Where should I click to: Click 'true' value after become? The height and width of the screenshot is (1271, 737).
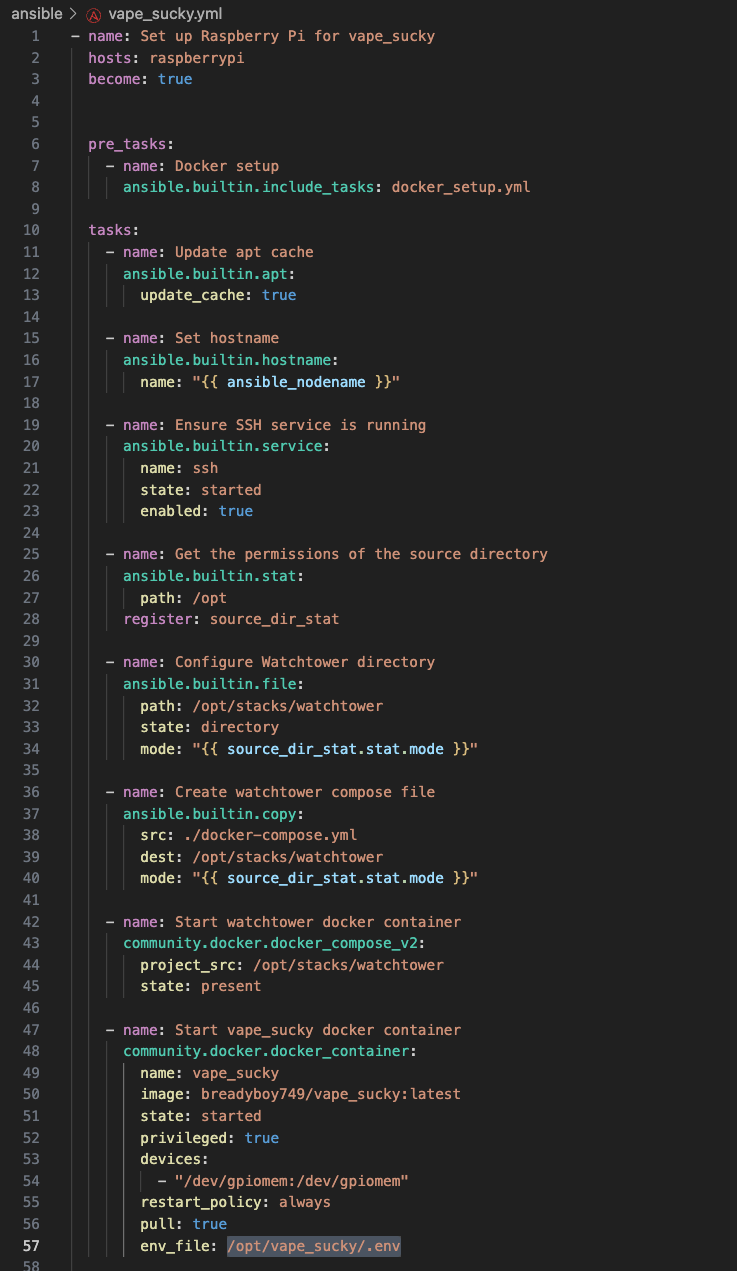pos(175,79)
